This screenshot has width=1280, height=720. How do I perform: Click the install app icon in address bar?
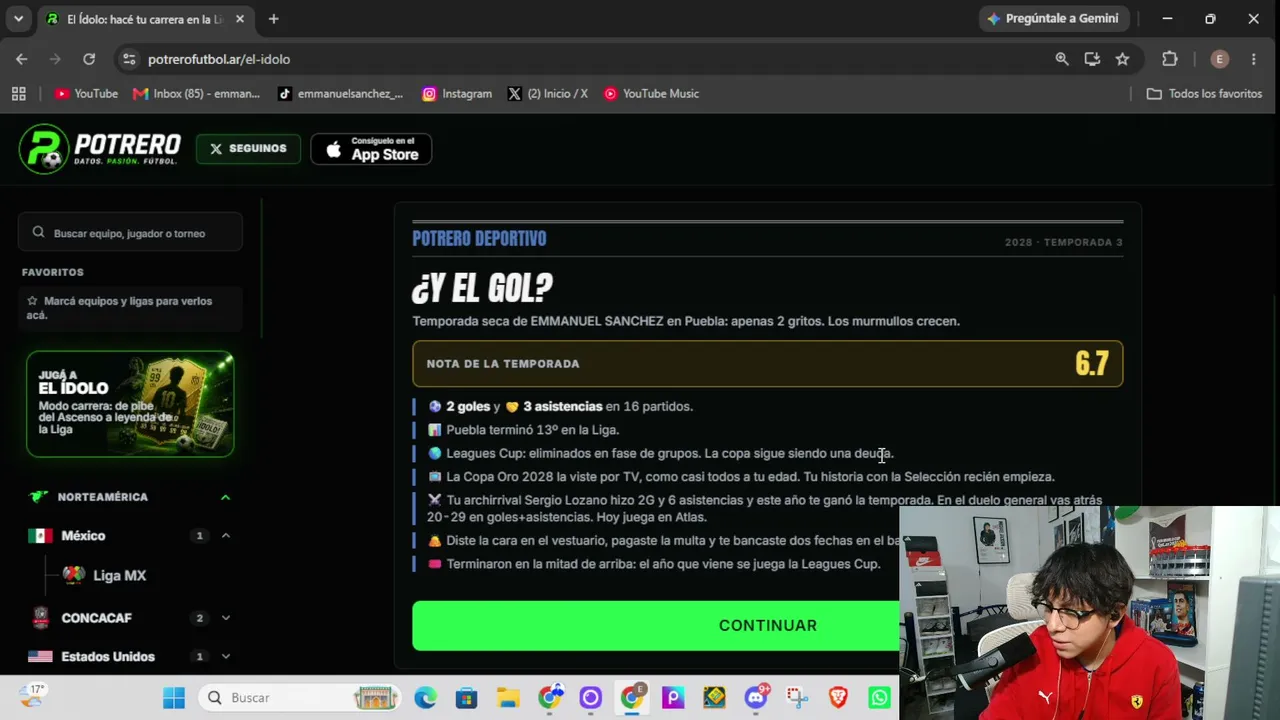coord(1092,59)
